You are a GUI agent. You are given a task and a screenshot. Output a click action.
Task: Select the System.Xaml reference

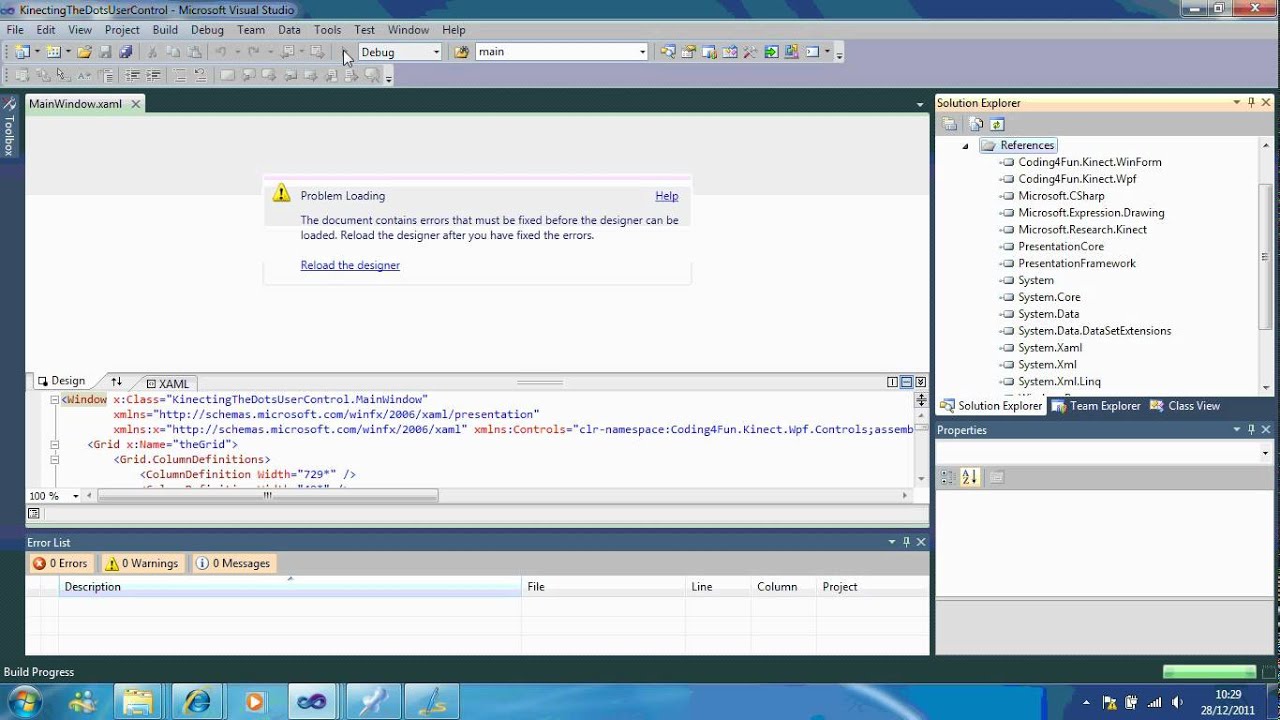1050,348
